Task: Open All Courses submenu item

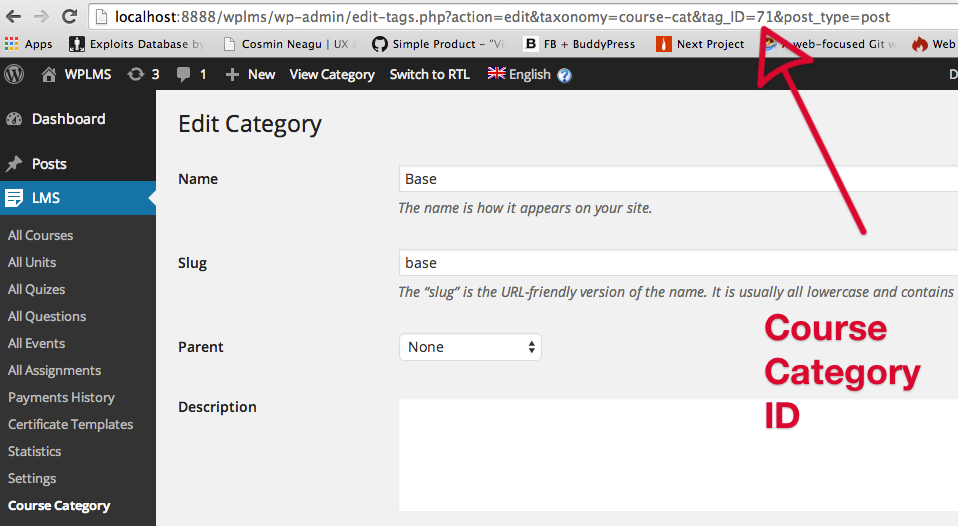Action: coord(40,235)
